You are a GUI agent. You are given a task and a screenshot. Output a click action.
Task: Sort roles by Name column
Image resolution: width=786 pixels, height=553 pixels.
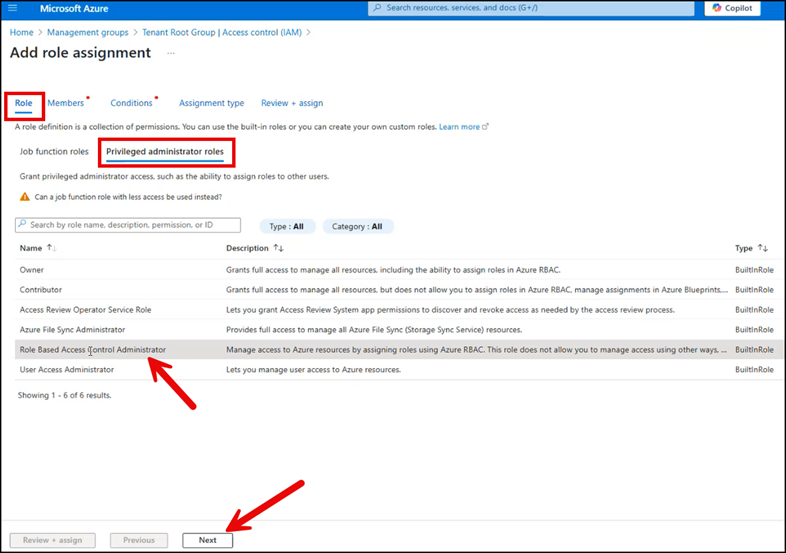(38, 248)
